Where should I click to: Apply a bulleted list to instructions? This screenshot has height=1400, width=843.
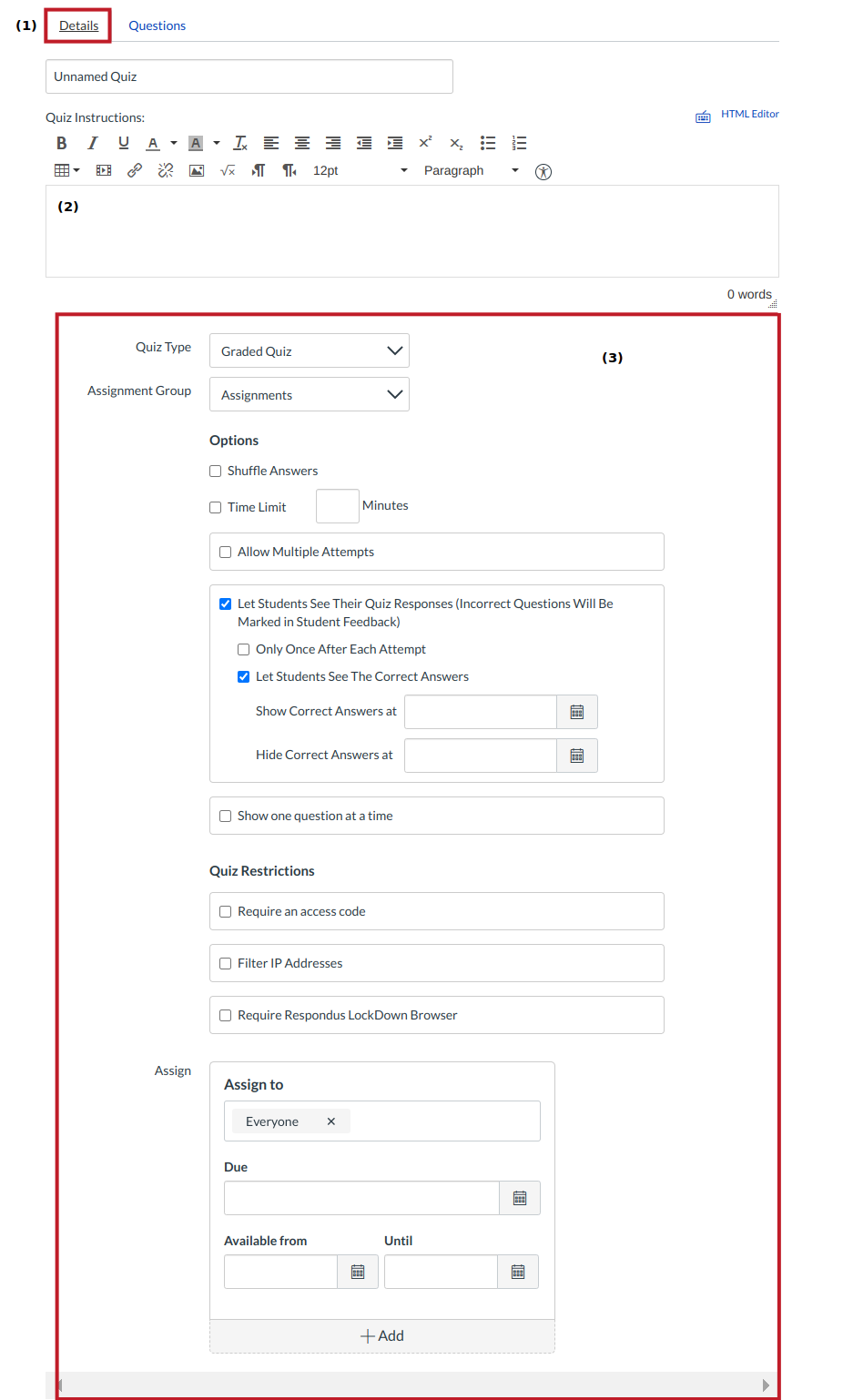(x=488, y=143)
